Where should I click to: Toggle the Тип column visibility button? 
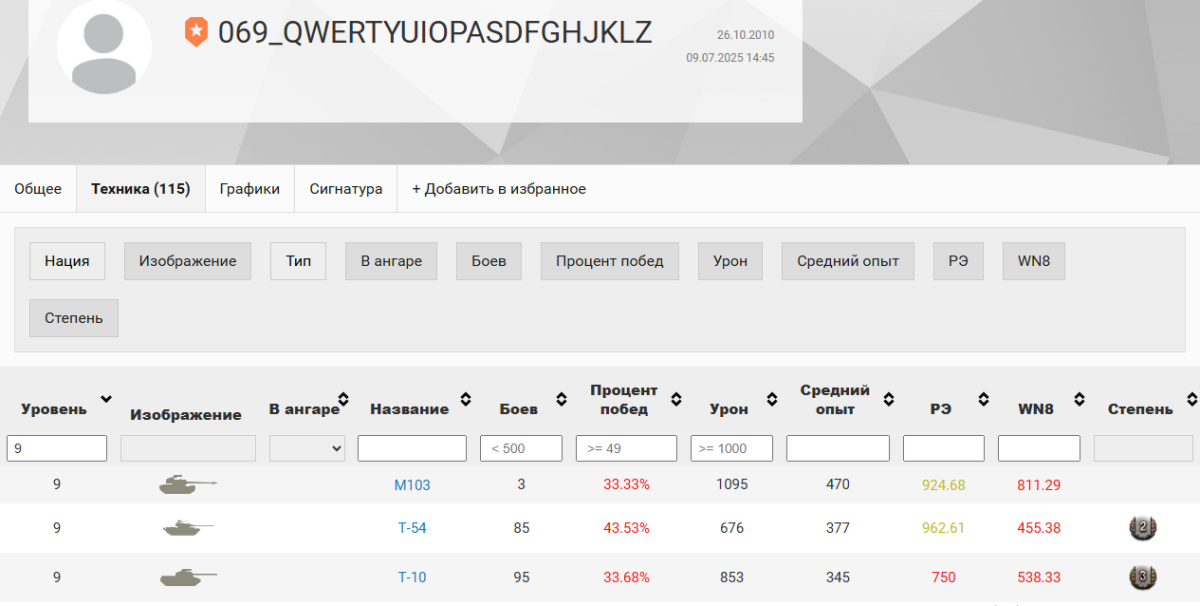click(298, 261)
